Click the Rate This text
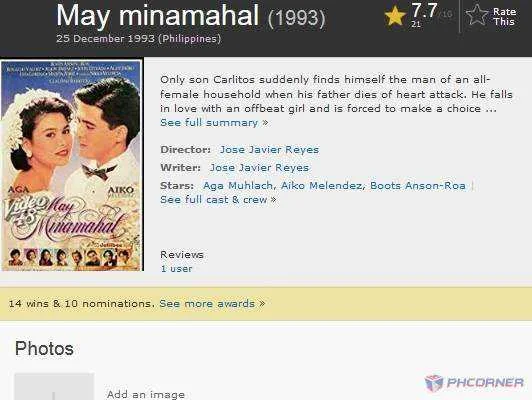This screenshot has height=400, width=532. click(504, 17)
